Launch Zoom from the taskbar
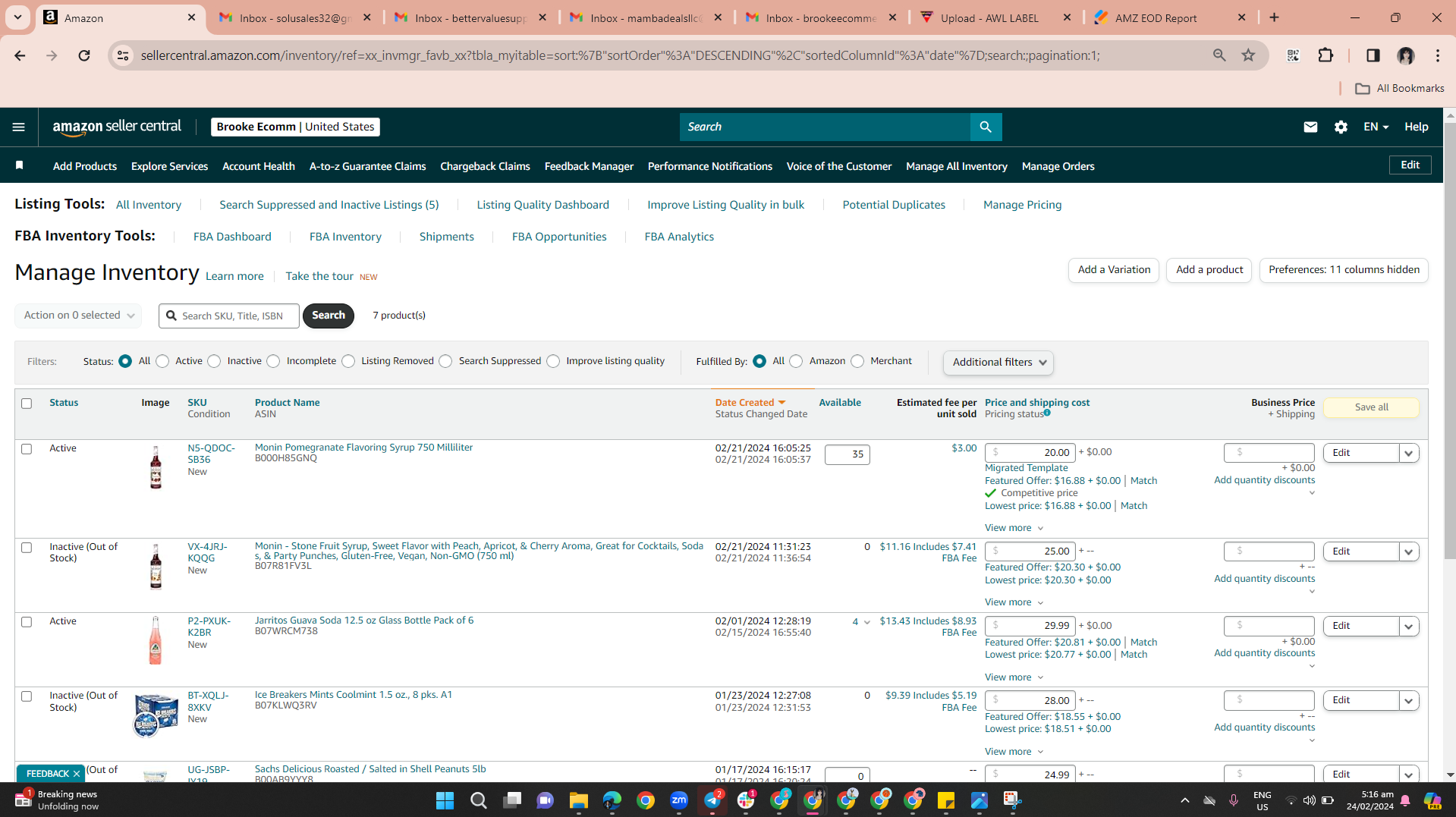Screen dimensions: 1456x817 click(679, 800)
